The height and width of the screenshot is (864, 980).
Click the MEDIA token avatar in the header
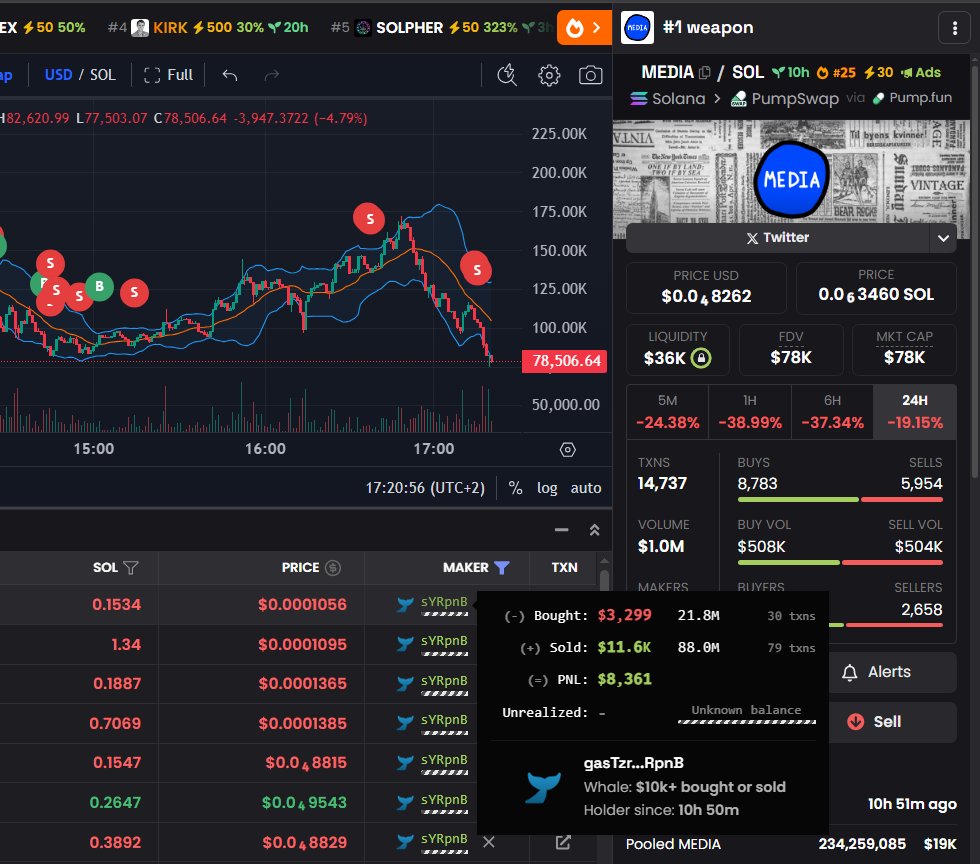coord(637,28)
